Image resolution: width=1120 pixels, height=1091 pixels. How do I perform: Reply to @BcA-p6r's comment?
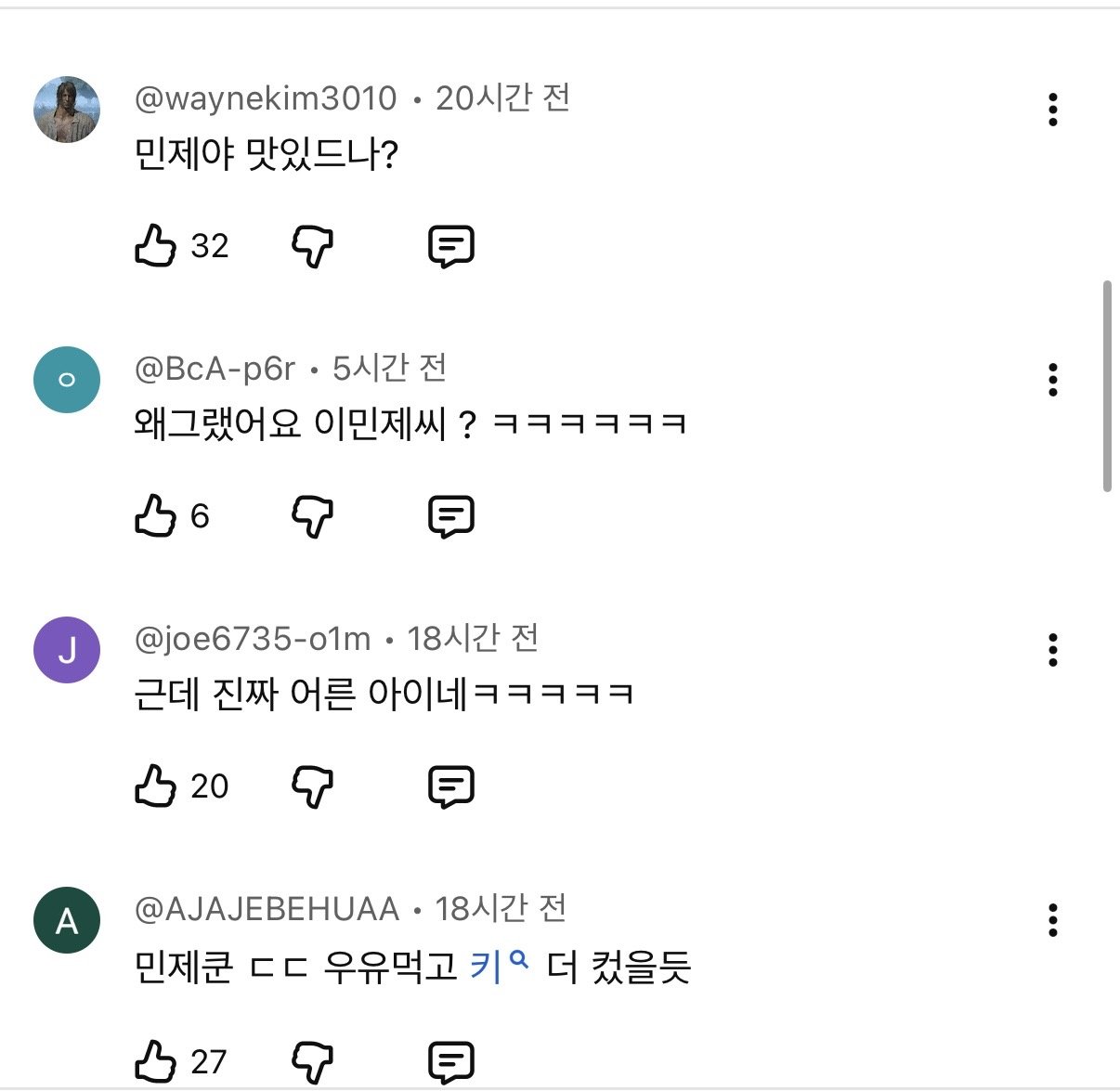pyautogui.click(x=451, y=516)
